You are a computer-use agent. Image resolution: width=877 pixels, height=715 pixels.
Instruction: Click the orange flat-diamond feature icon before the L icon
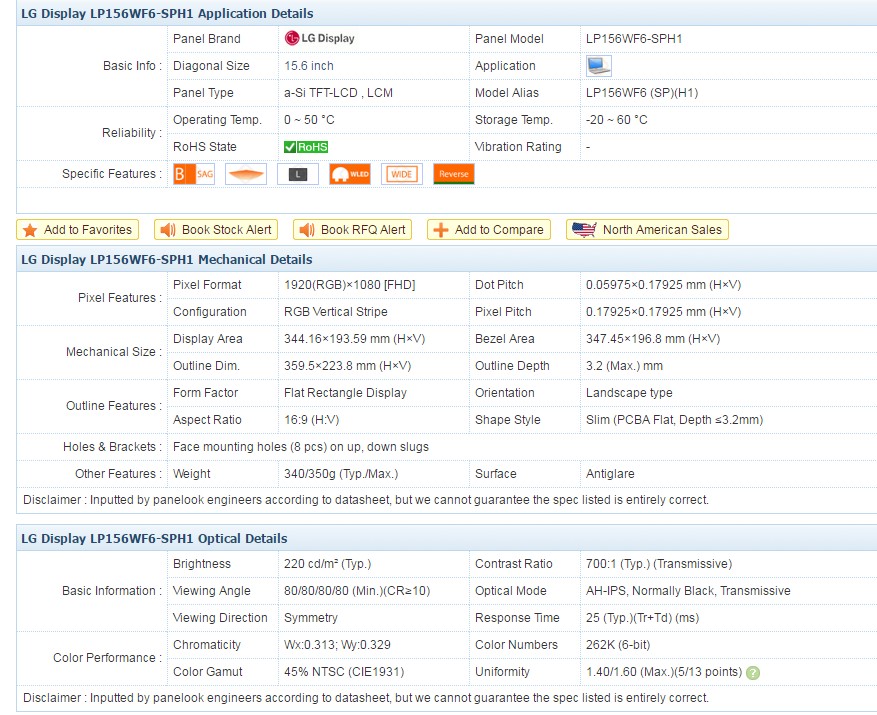coord(246,174)
